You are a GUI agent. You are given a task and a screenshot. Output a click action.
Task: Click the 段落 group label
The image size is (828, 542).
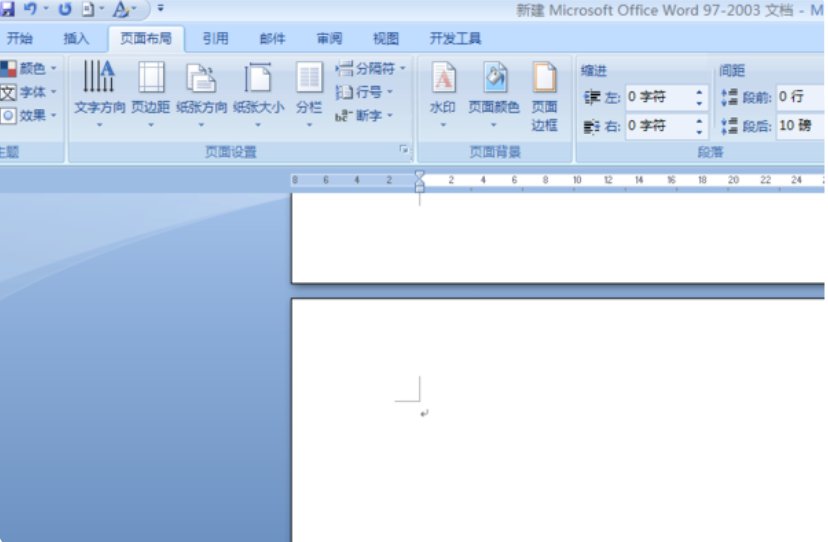[x=710, y=152]
